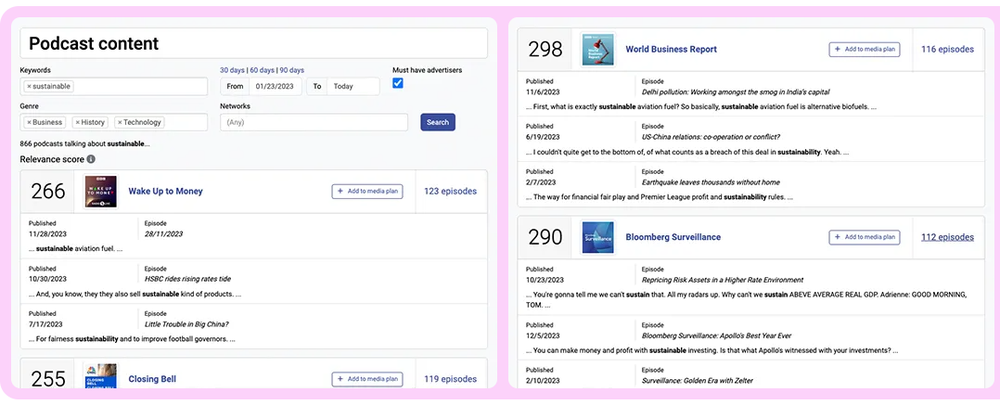The height and width of the screenshot is (400, 1000).
Task: Add Bloomberg Surveillance to media plan
Action: click(x=864, y=237)
